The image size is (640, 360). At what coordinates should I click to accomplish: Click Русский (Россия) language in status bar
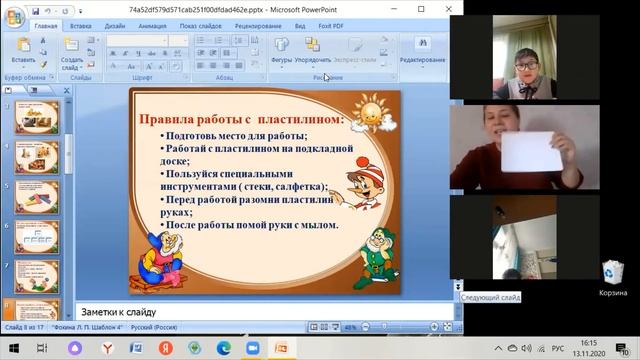click(154, 327)
